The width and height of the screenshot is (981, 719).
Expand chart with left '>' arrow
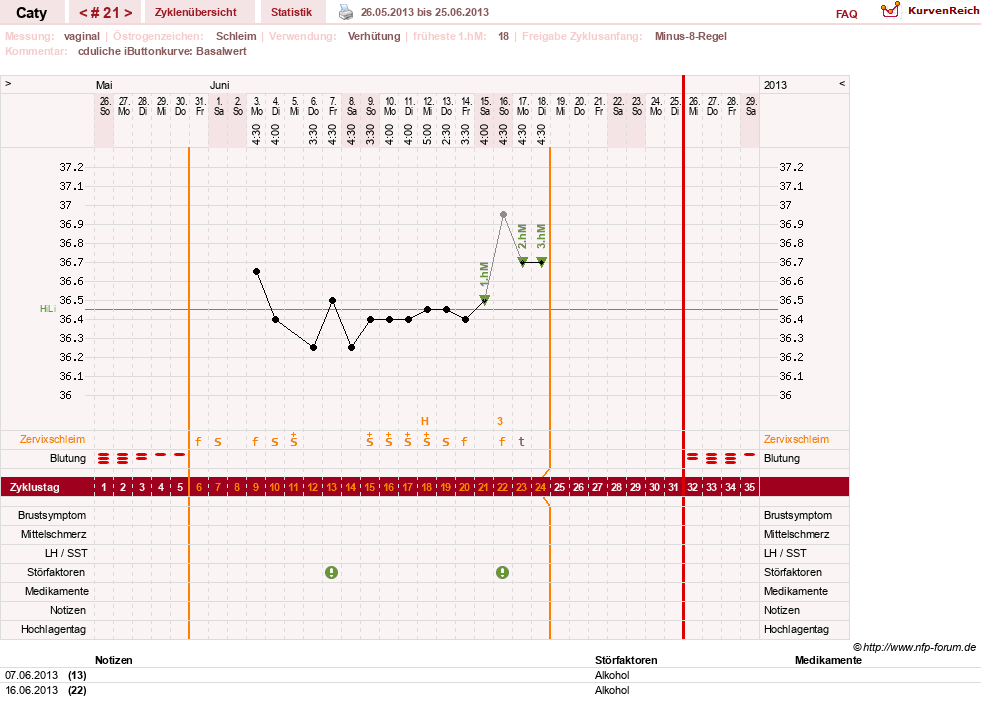pos(8,83)
